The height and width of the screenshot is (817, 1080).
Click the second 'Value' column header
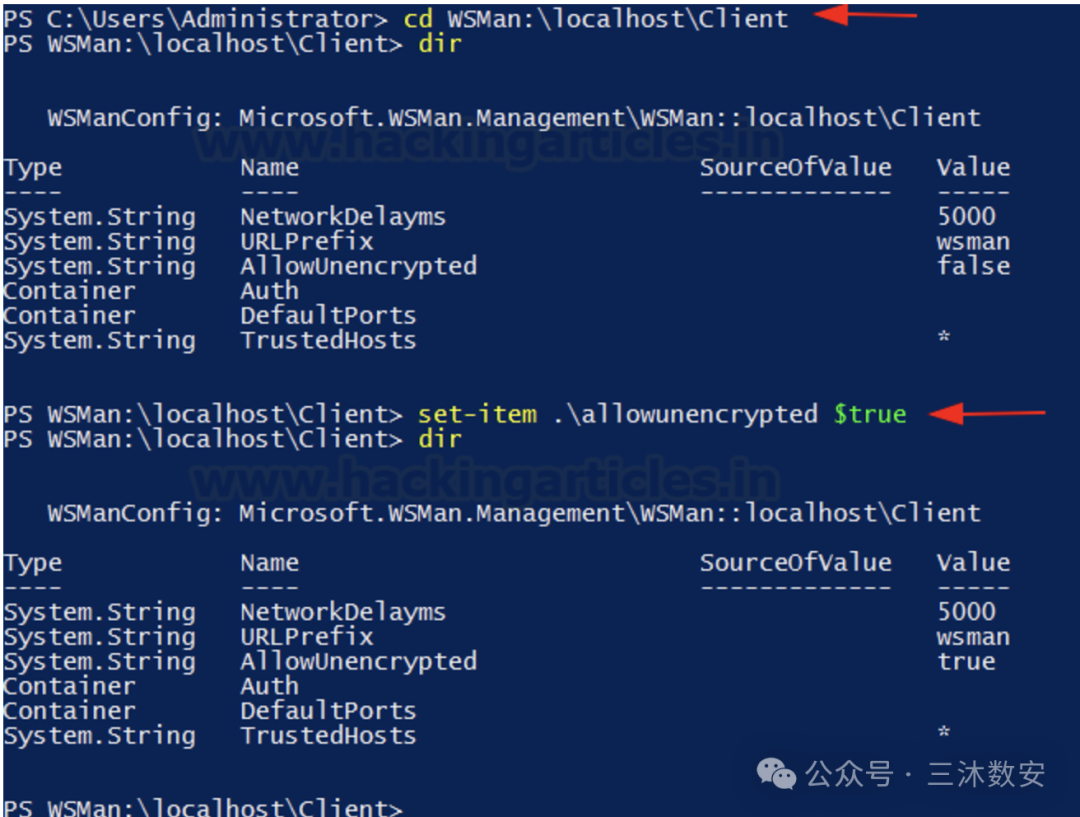973,562
